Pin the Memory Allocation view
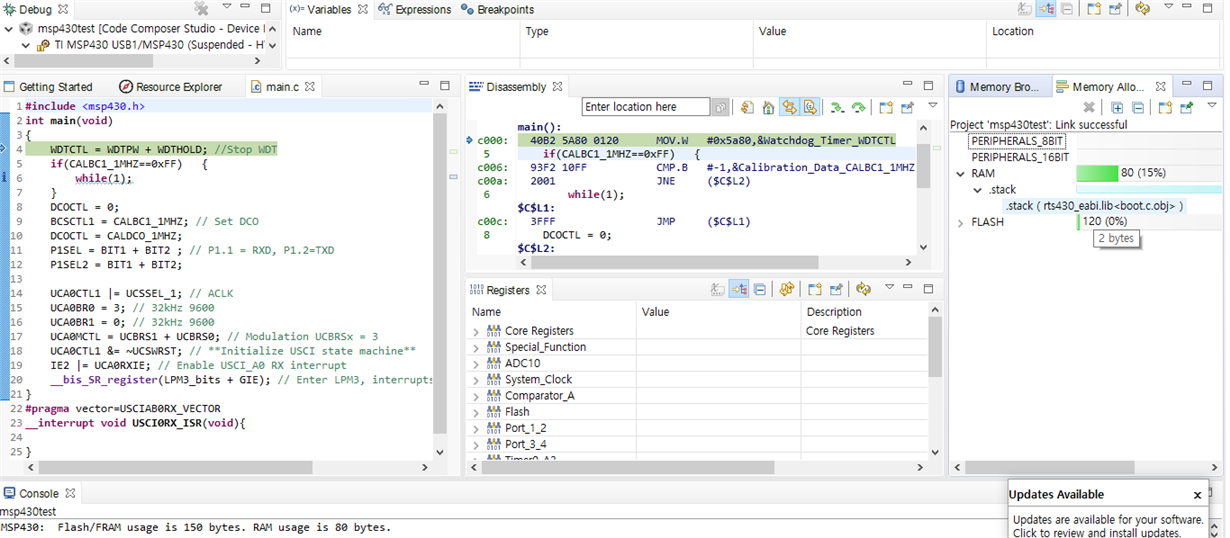This screenshot has width=1230, height=538. pyautogui.click(x=1185, y=107)
